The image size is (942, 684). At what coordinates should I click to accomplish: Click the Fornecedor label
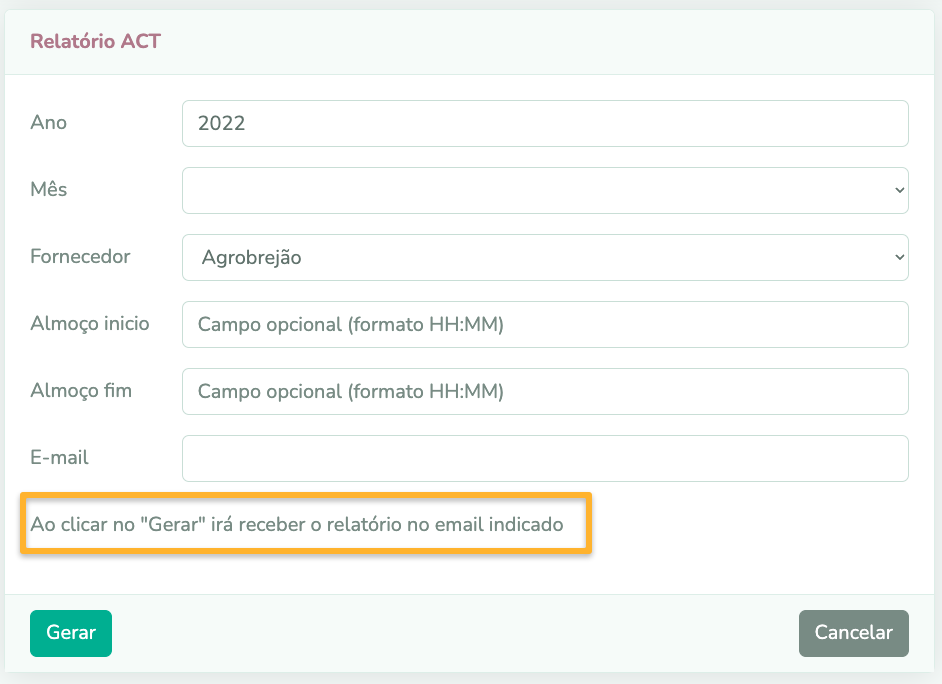(80, 256)
